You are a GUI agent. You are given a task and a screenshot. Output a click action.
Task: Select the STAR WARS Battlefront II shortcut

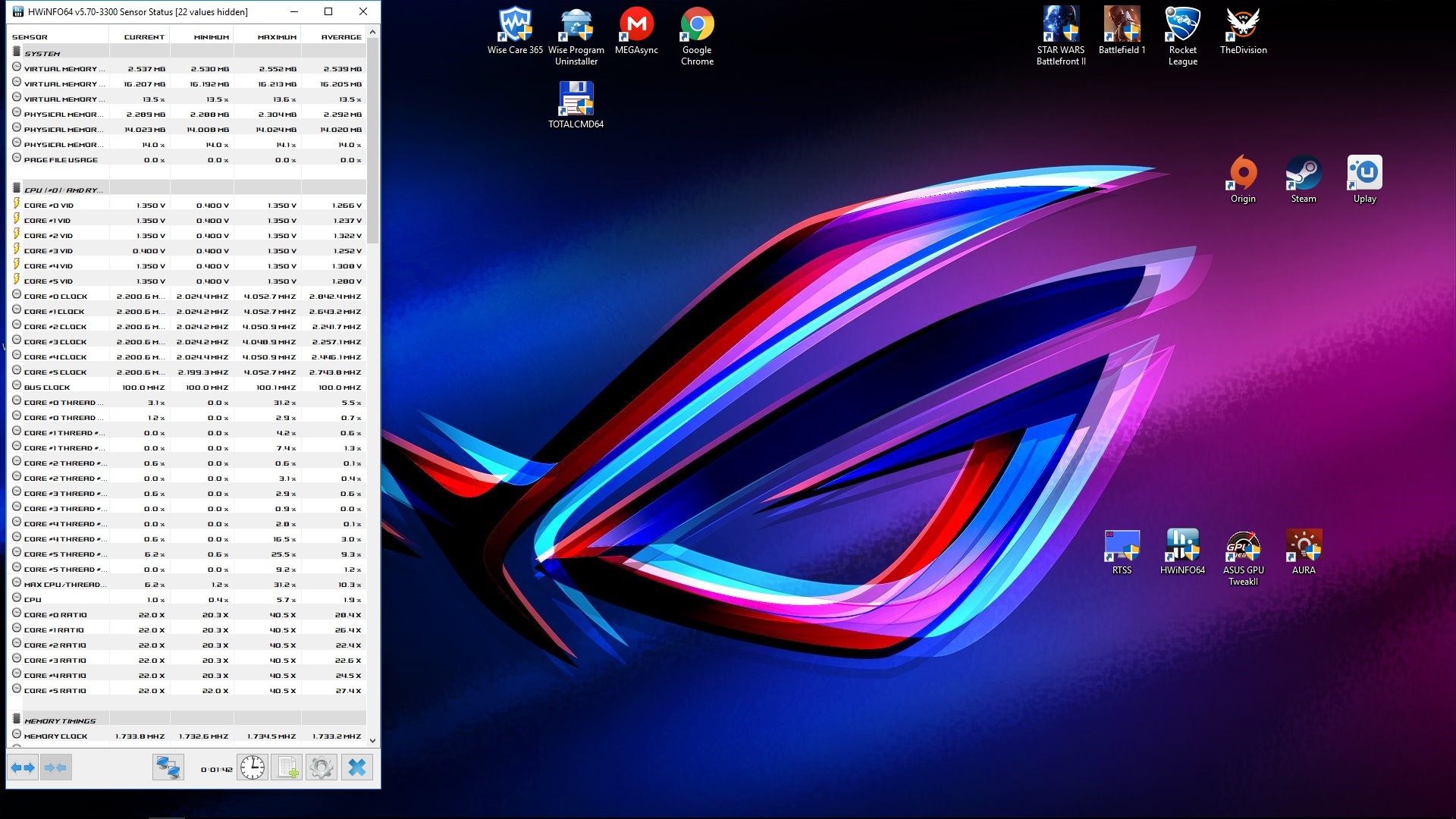(1061, 36)
